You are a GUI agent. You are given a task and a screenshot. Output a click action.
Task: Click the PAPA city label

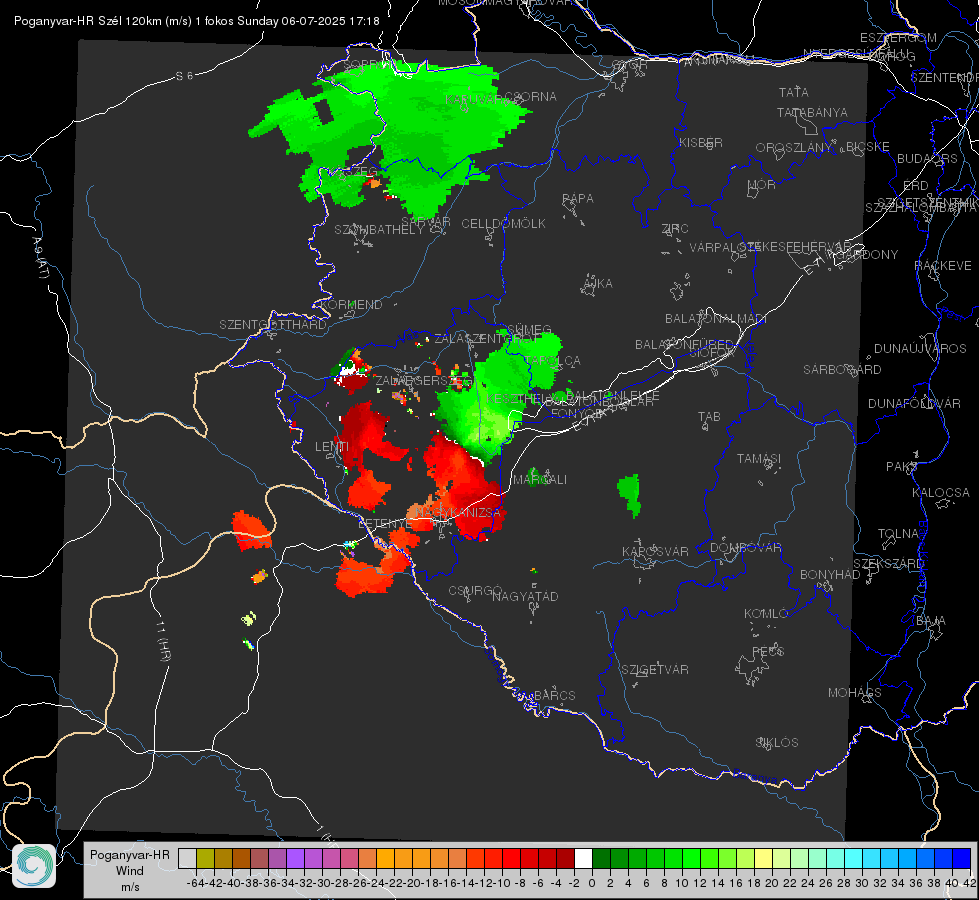578,198
